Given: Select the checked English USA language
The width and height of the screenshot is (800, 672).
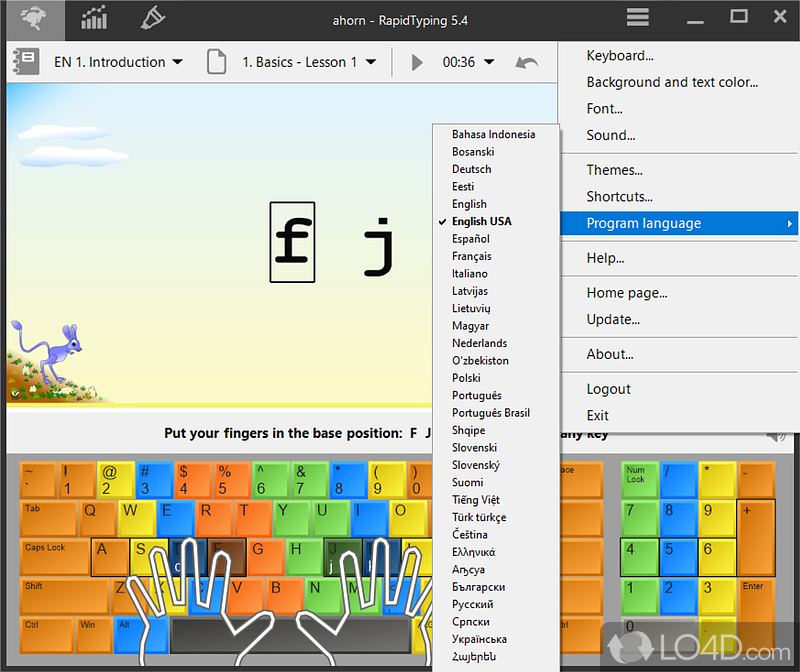Looking at the screenshot, I should (481, 221).
